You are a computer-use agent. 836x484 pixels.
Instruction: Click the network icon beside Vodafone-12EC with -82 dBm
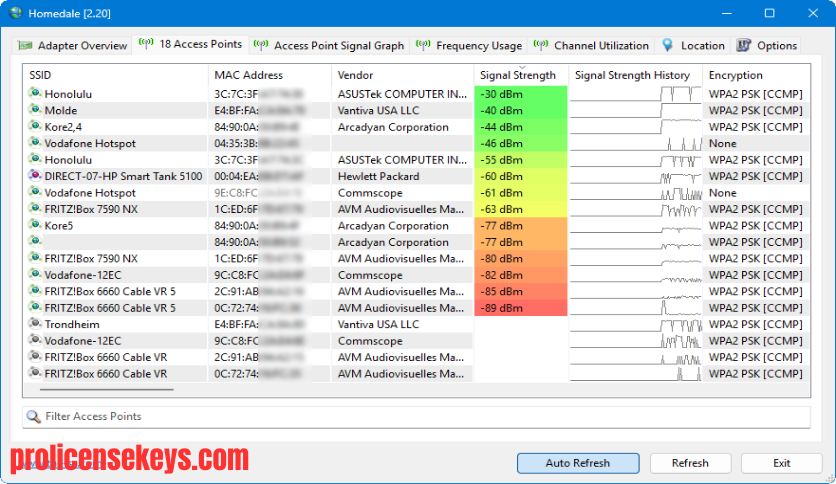tap(35, 275)
